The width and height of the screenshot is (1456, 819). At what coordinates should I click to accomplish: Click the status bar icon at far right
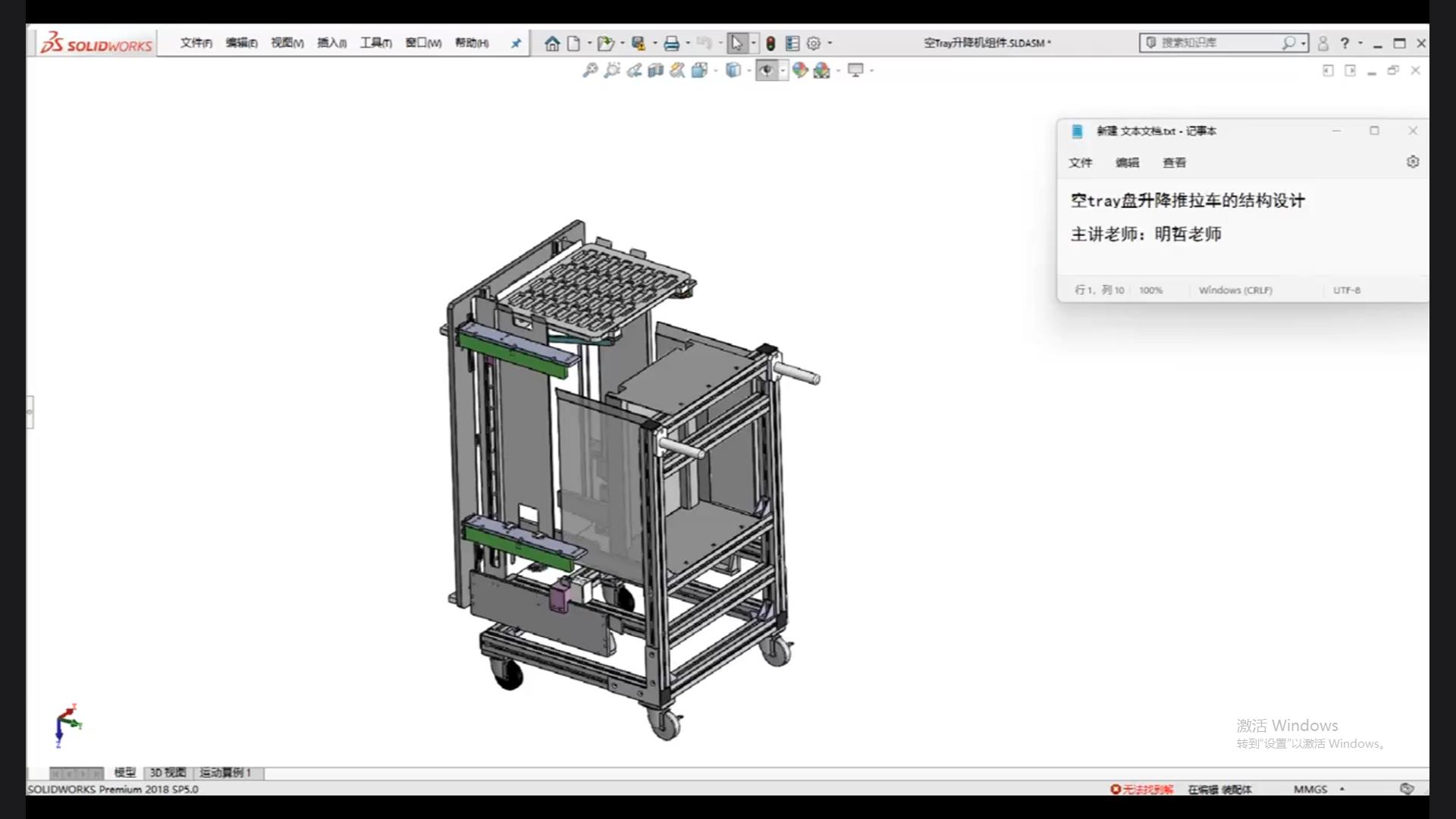1407,789
